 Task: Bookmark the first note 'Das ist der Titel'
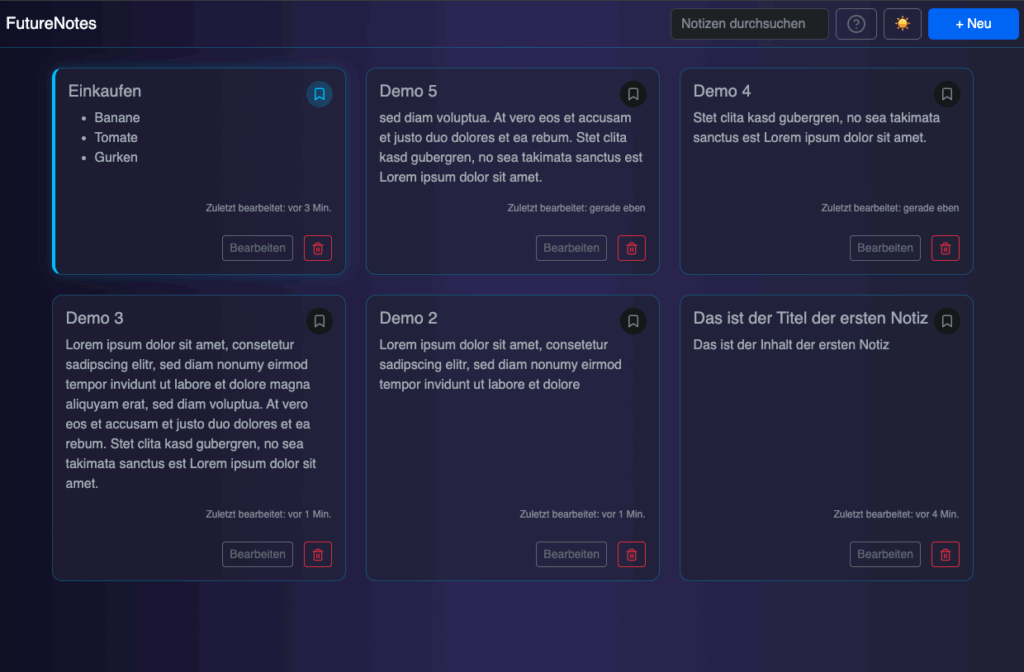pos(946,321)
